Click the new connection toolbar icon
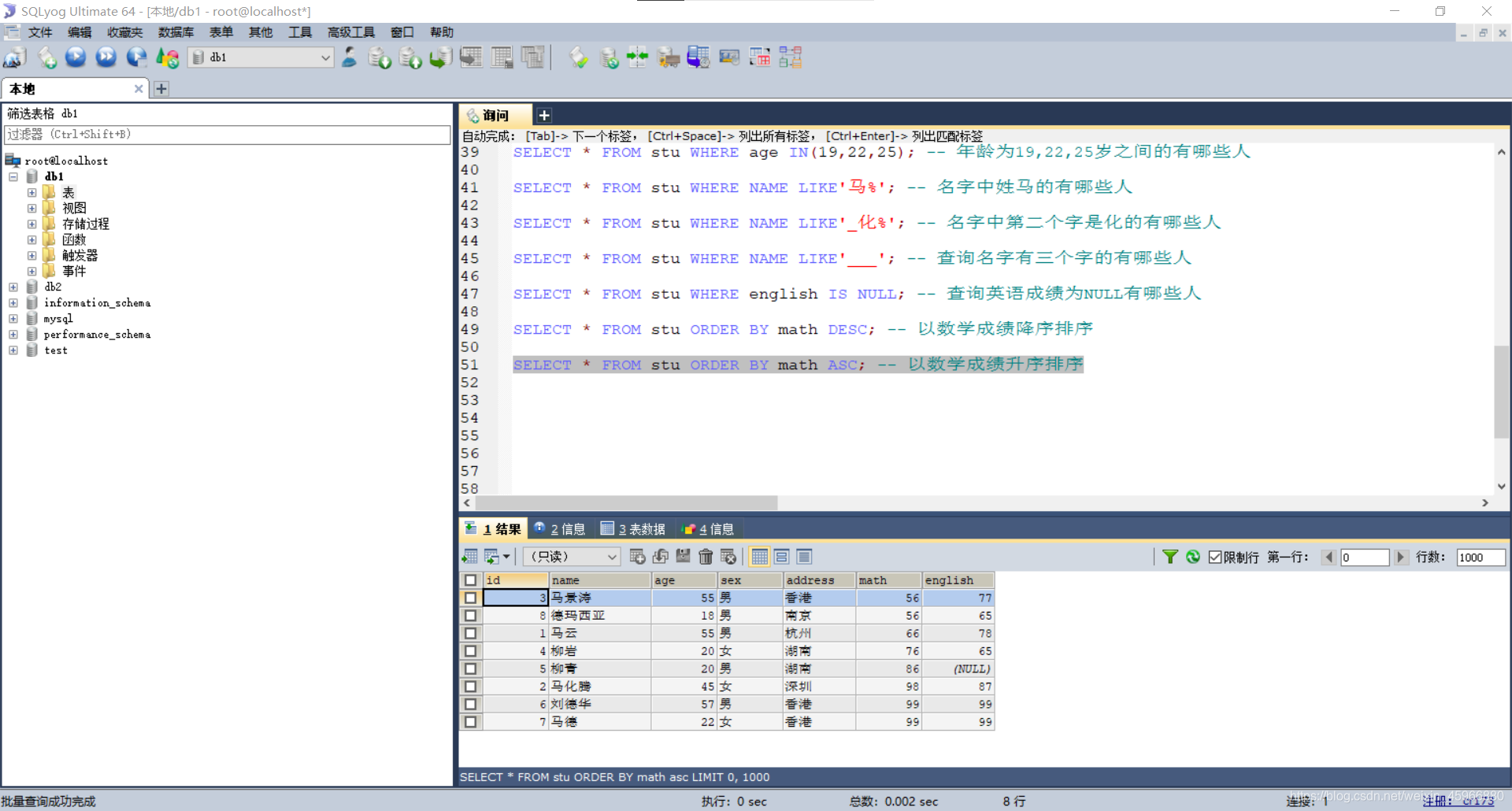1512x811 pixels. 15,57
